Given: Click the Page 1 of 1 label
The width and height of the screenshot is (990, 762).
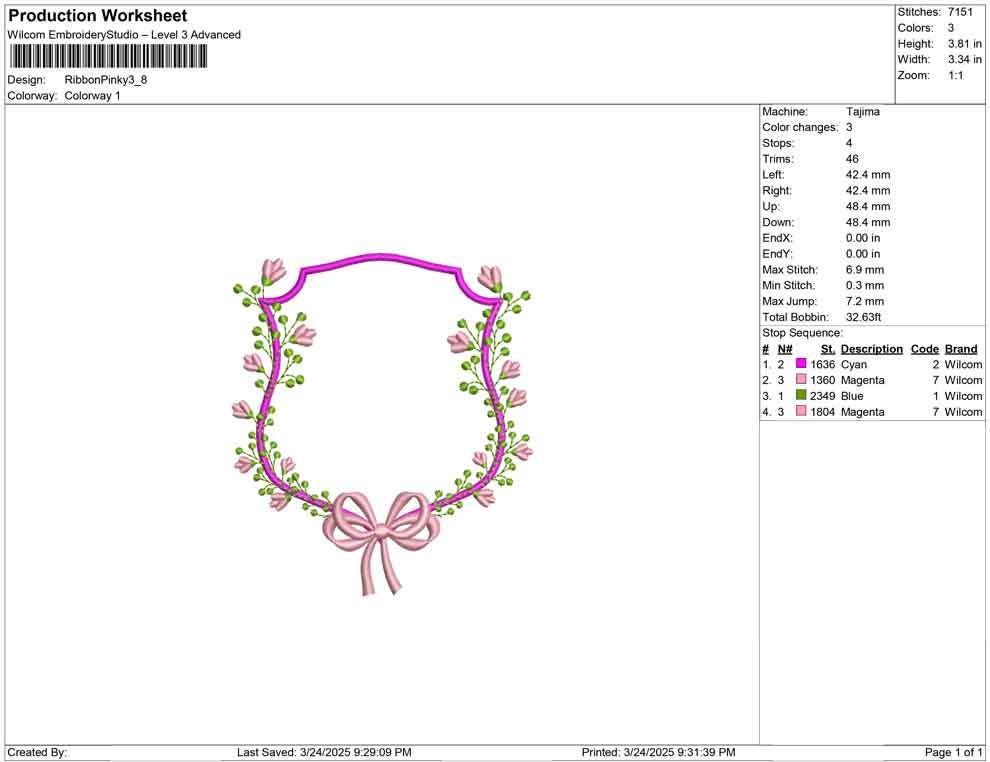Looking at the screenshot, I should [x=954, y=752].
